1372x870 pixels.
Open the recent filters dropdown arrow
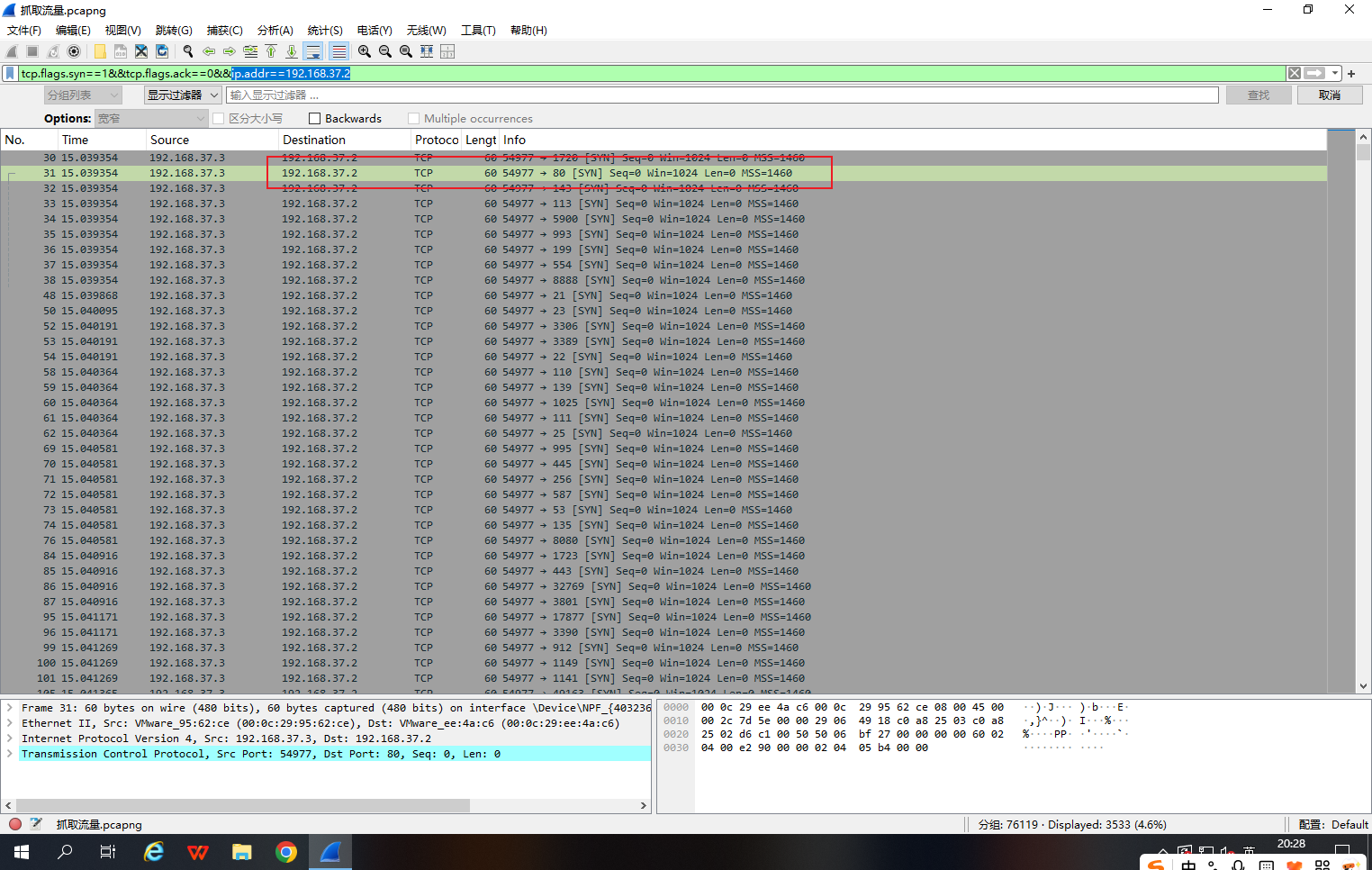click(x=1335, y=73)
